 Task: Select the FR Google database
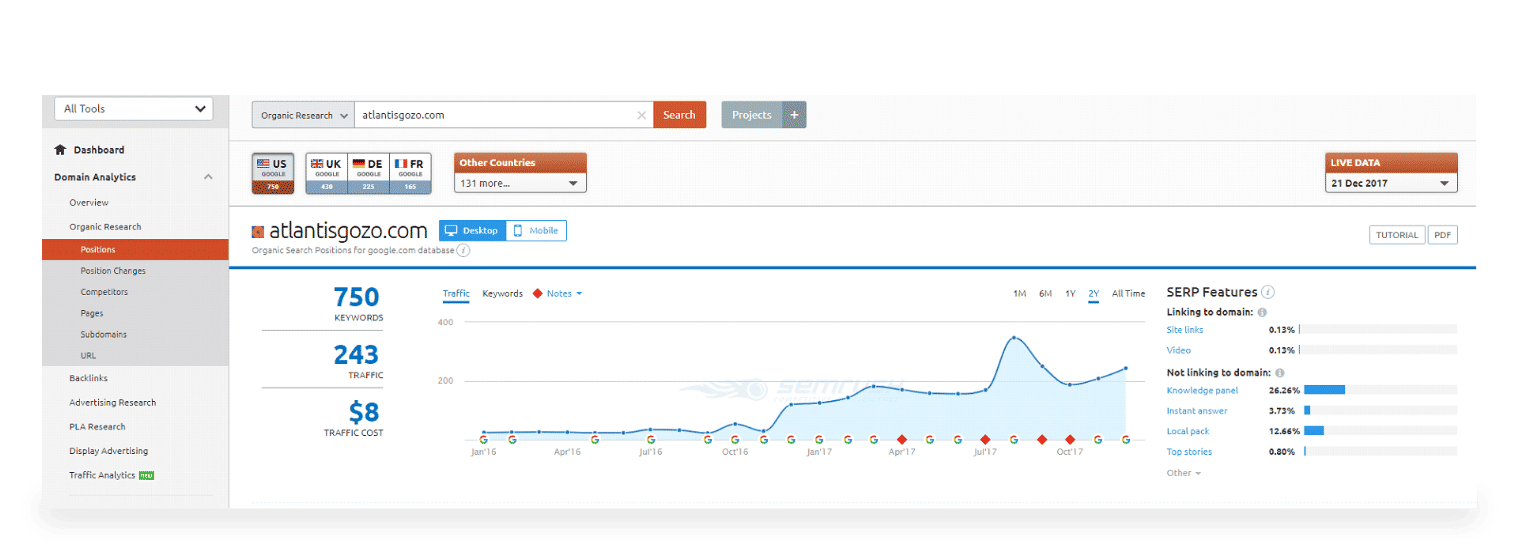click(x=410, y=173)
